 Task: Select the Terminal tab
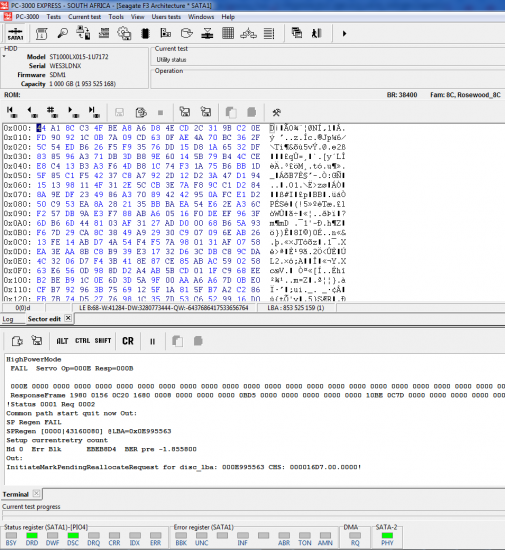point(15,494)
